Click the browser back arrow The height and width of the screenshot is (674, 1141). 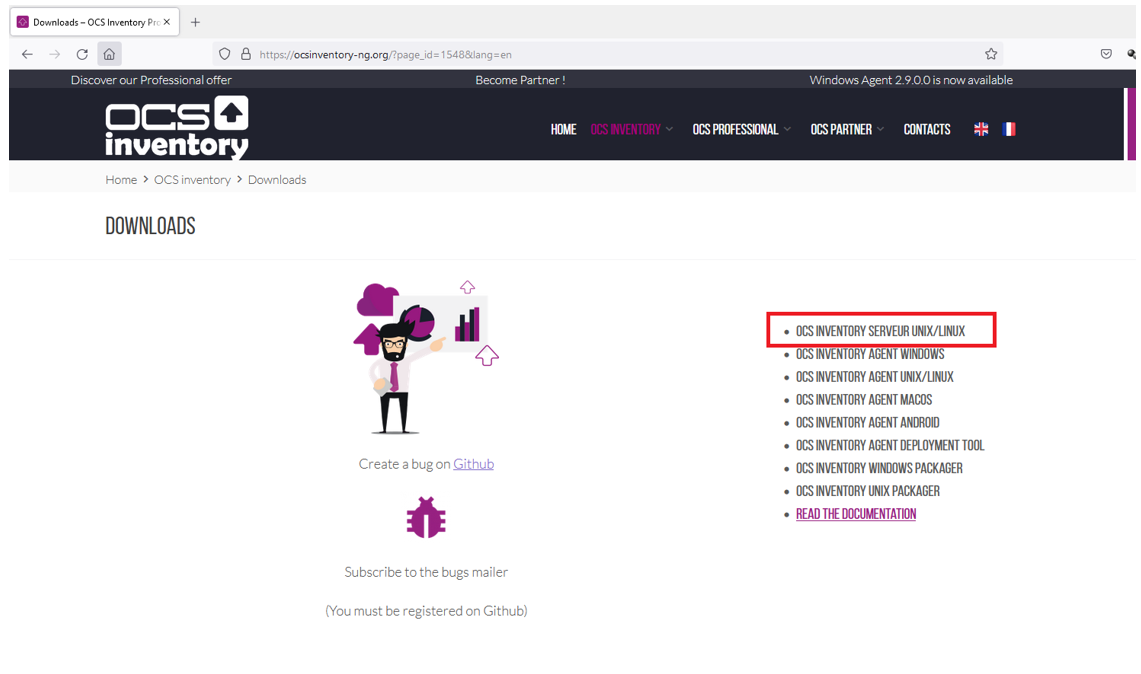[x=27, y=55]
